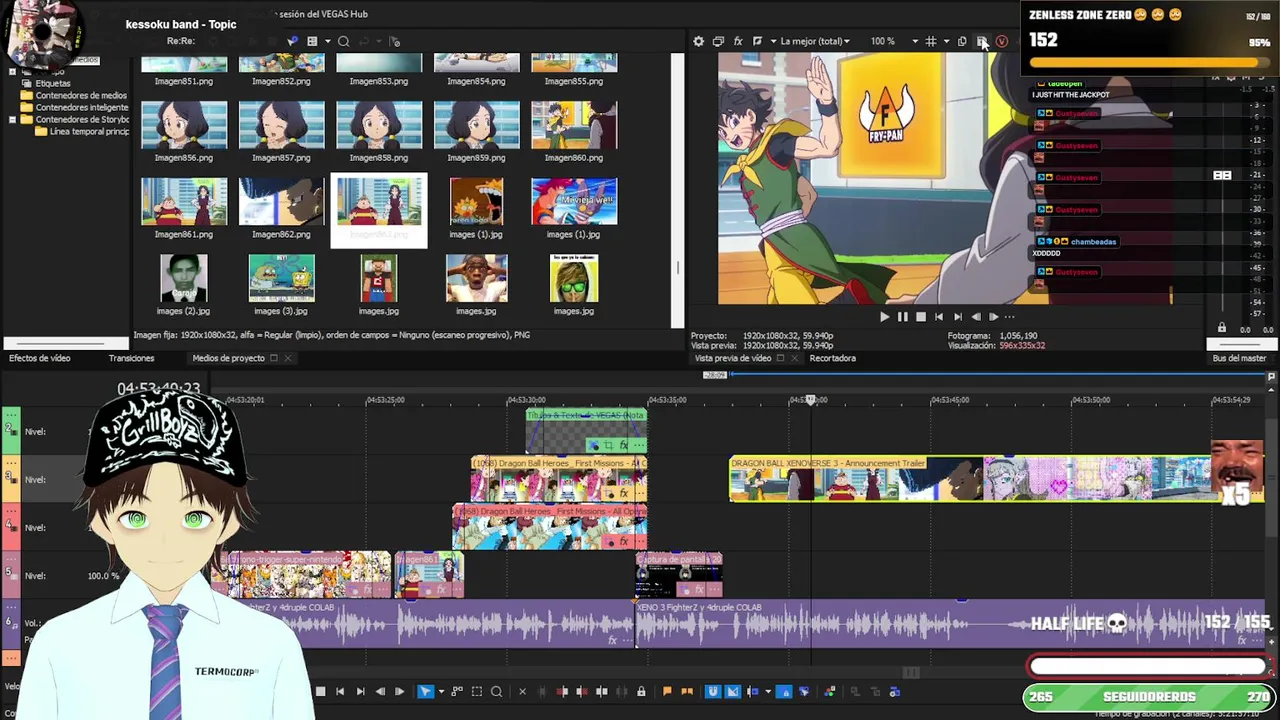Expand overlays dropdown arrow beside grid
The height and width of the screenshot is (720, 1280).
946,41
